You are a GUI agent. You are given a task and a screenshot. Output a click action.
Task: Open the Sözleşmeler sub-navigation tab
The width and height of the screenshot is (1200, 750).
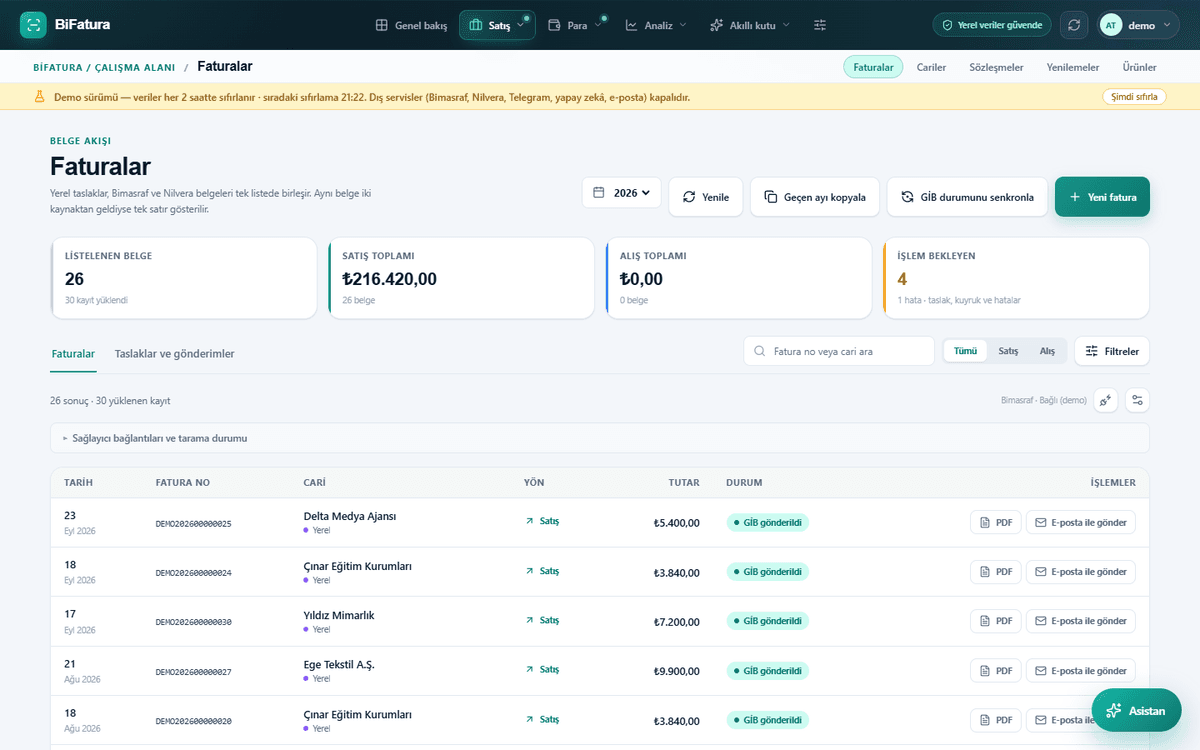tap(996, 67)
